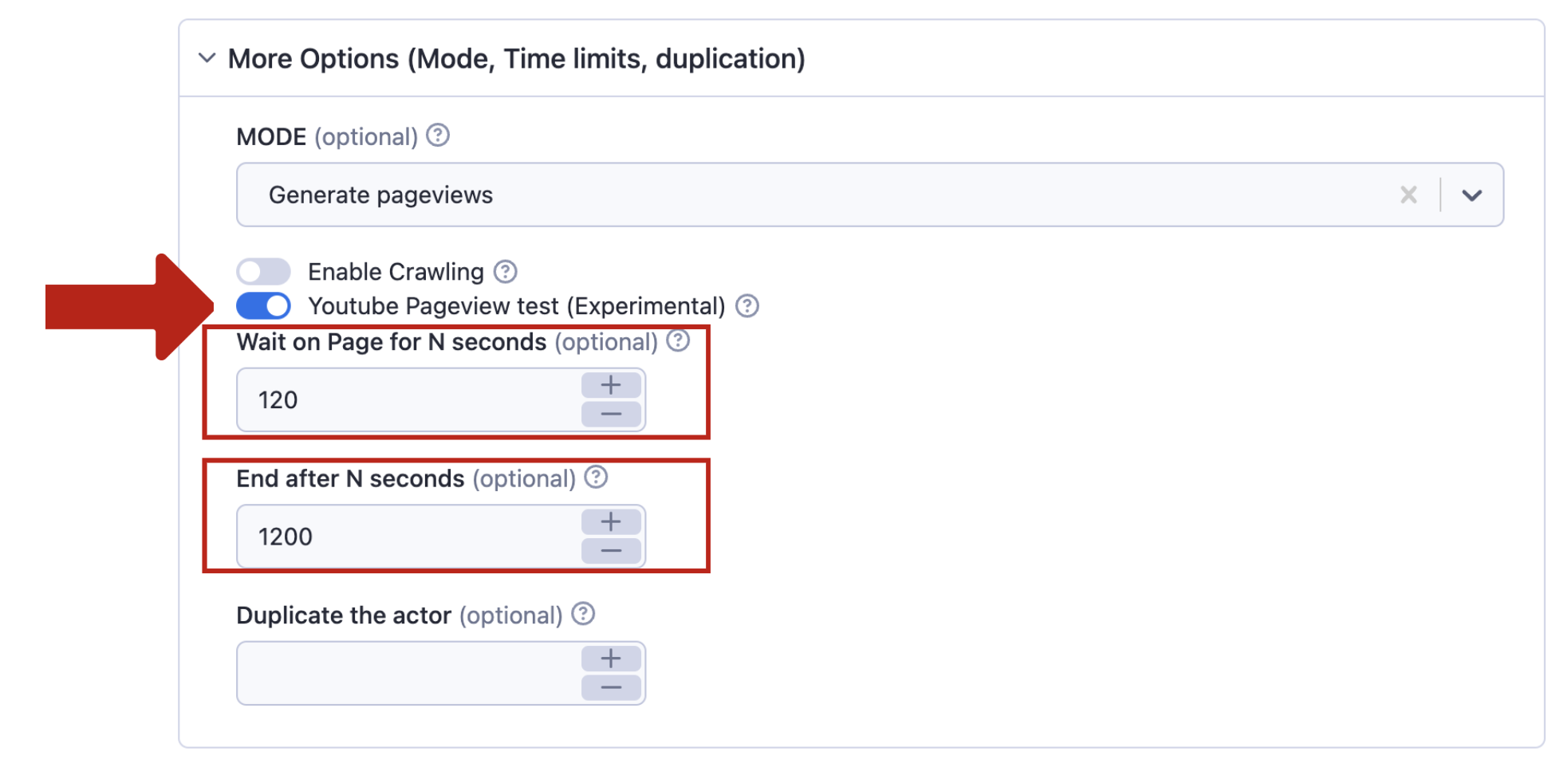Clear the Generate pageviews selection

pos(1408,195)
